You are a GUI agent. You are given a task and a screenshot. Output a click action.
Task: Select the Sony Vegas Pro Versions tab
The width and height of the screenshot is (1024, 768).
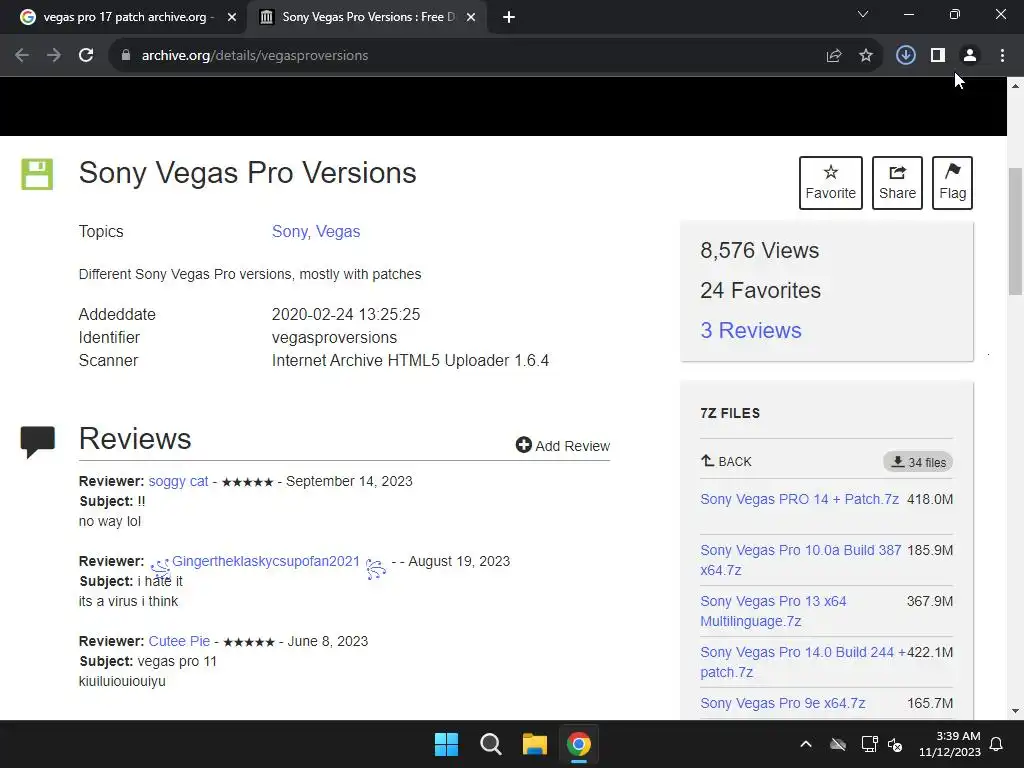pos(366,17)
